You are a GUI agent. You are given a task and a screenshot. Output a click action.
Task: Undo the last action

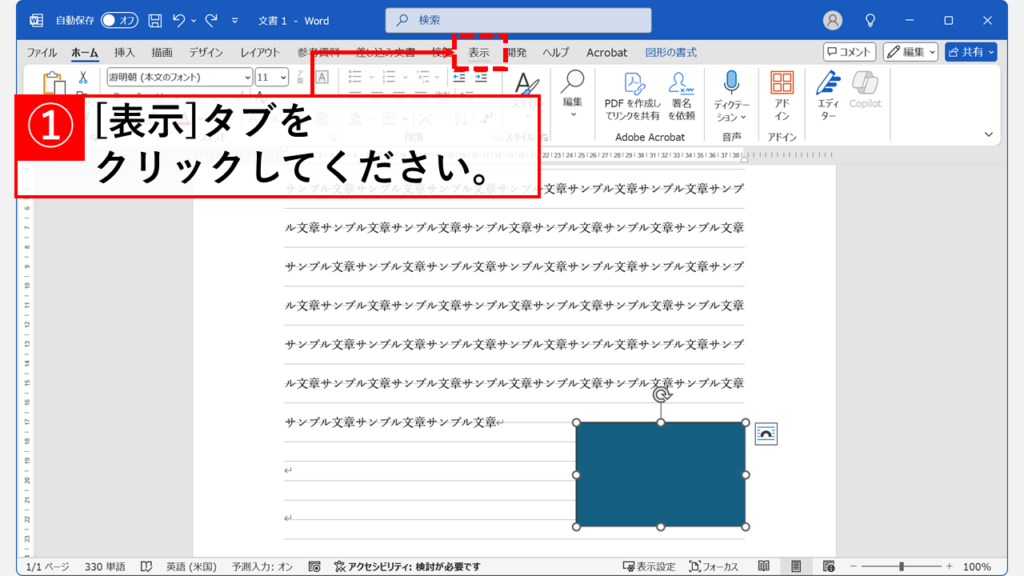click(178, 21)
